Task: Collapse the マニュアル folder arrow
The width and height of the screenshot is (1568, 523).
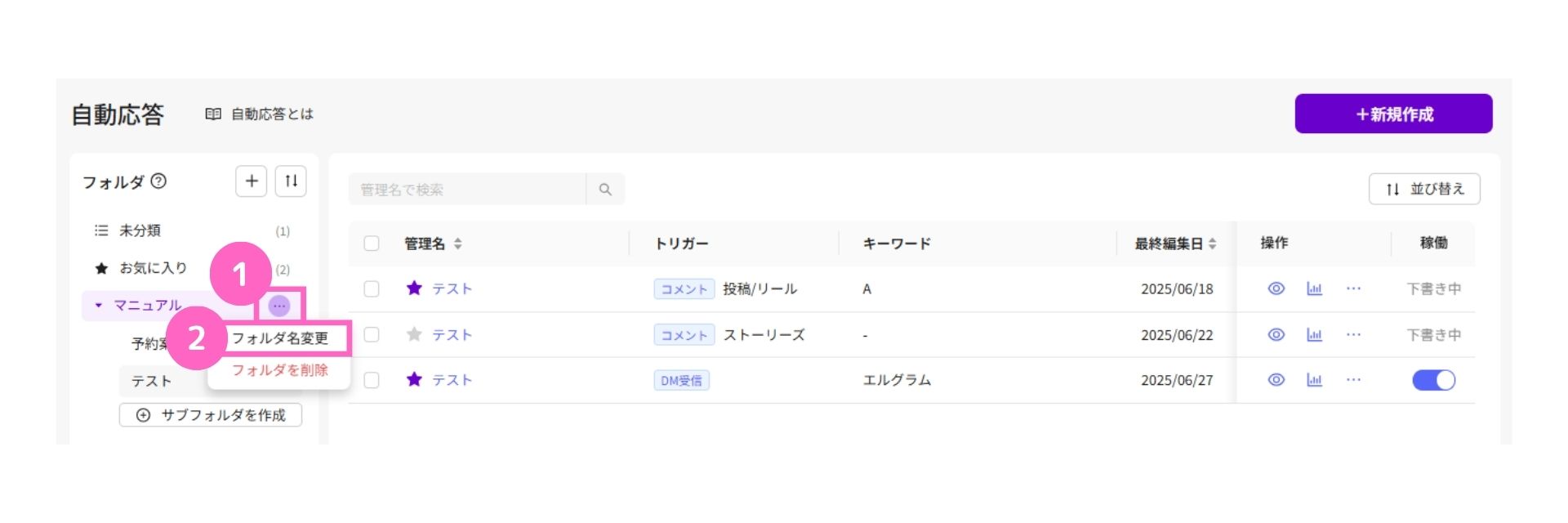Action: 99,306
